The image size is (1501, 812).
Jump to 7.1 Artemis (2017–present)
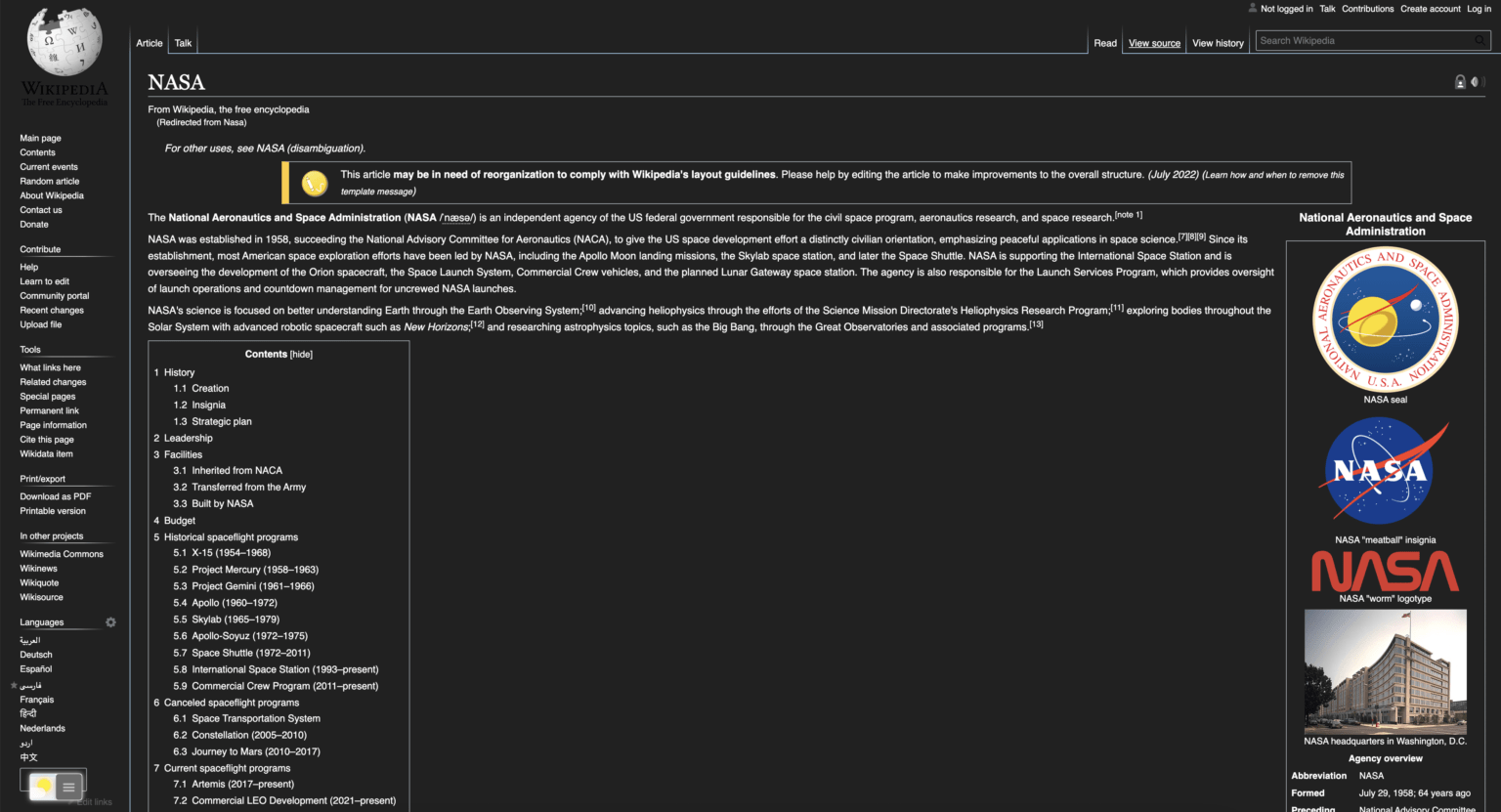point(242,785)
